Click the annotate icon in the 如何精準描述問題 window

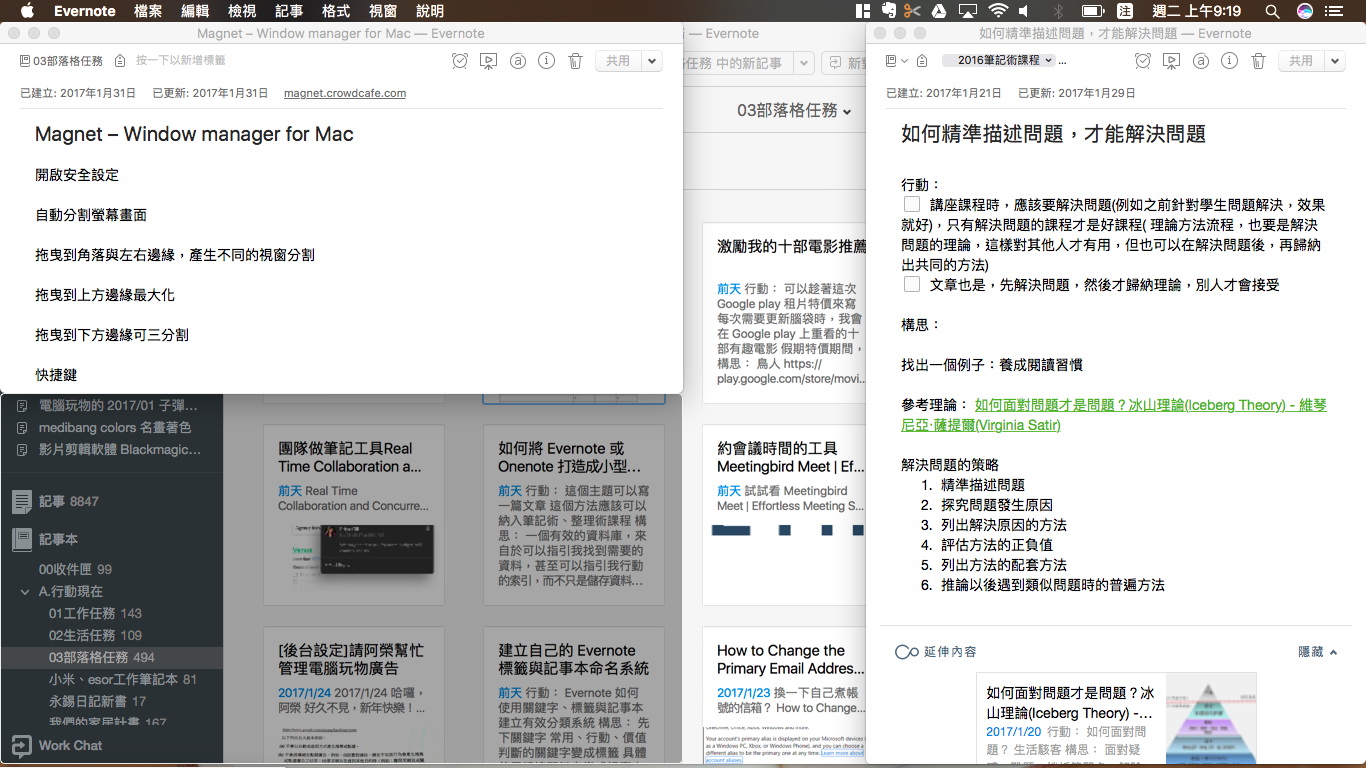click(x=1201, y=61)
